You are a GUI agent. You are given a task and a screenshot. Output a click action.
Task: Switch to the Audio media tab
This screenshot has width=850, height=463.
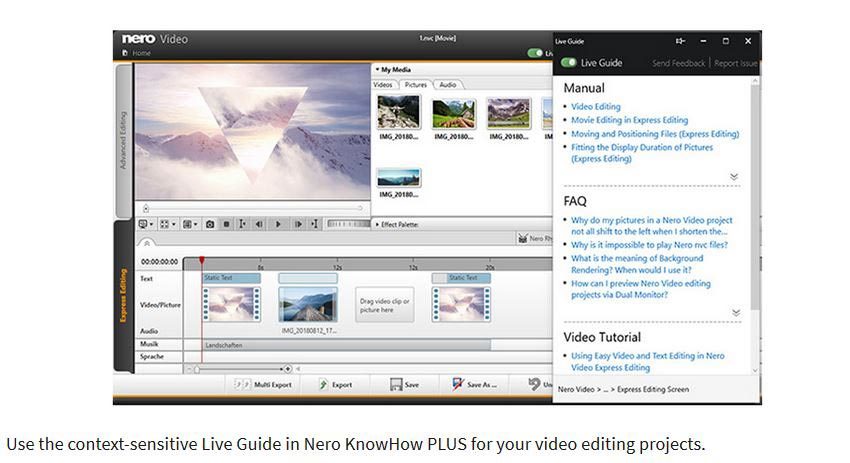click(448, 85)
